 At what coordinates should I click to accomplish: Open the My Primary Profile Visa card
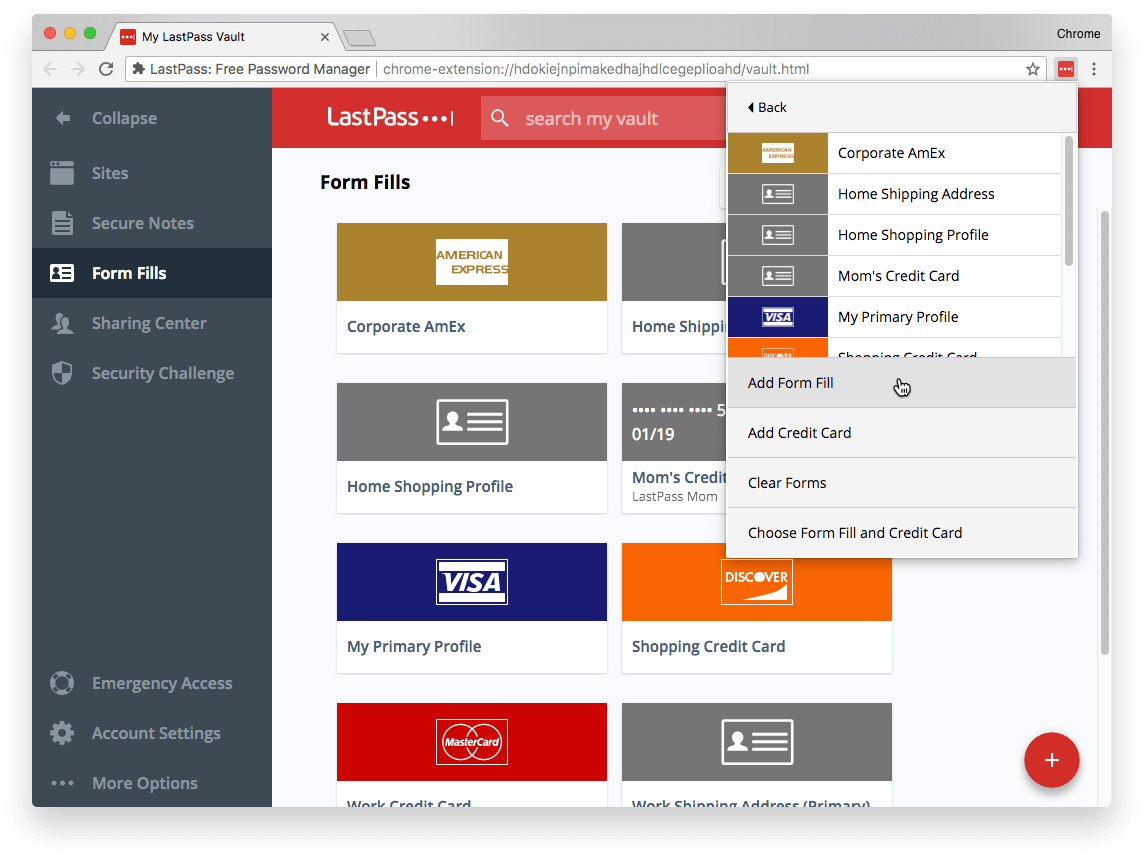click(471, 607)
